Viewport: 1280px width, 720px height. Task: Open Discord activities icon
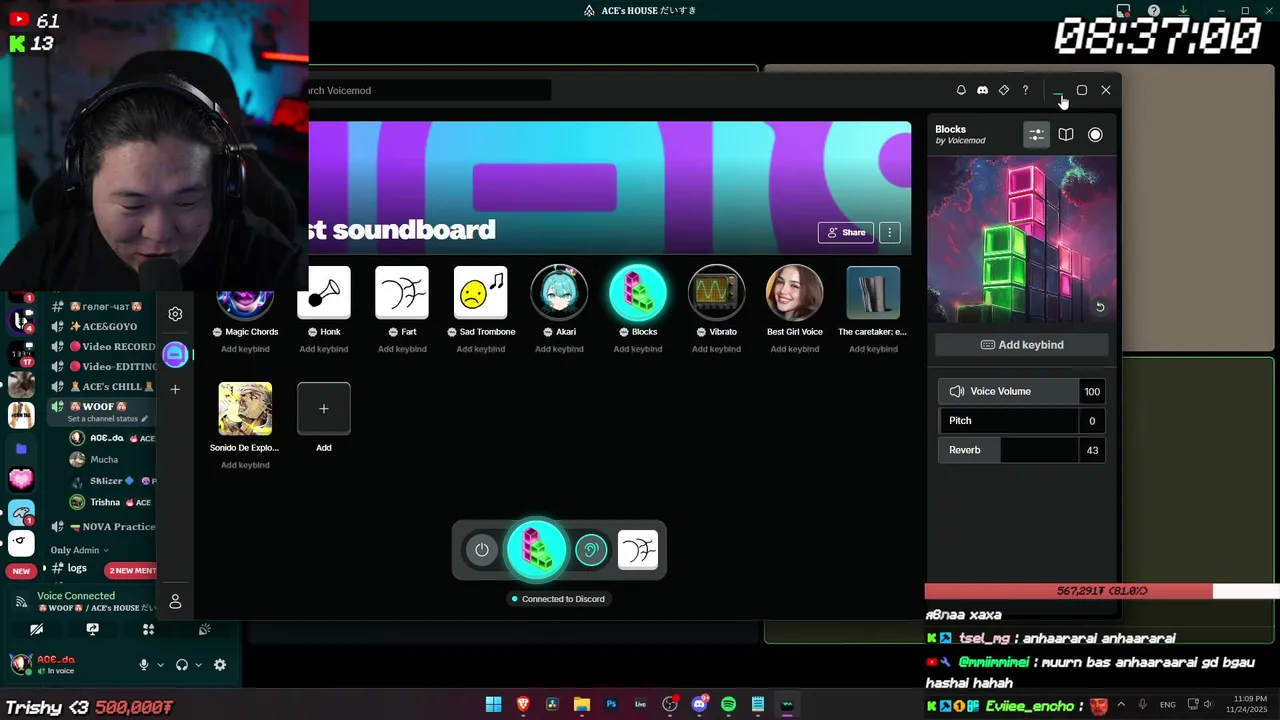(148, 629)
